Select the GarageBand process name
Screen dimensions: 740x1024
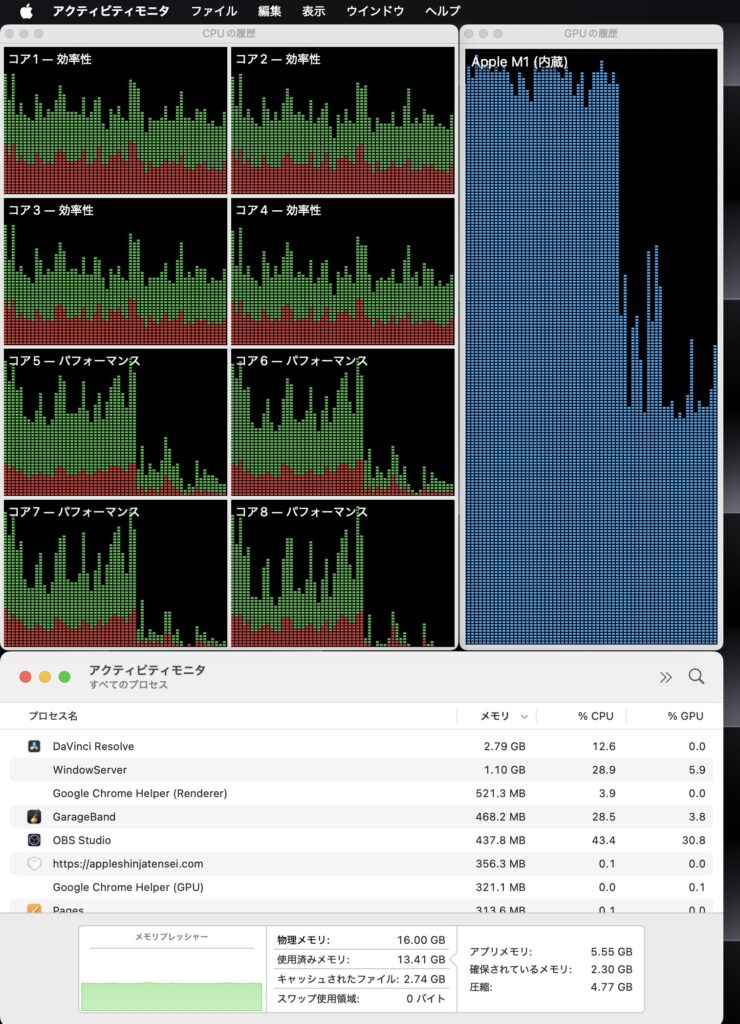pos(84,816)
